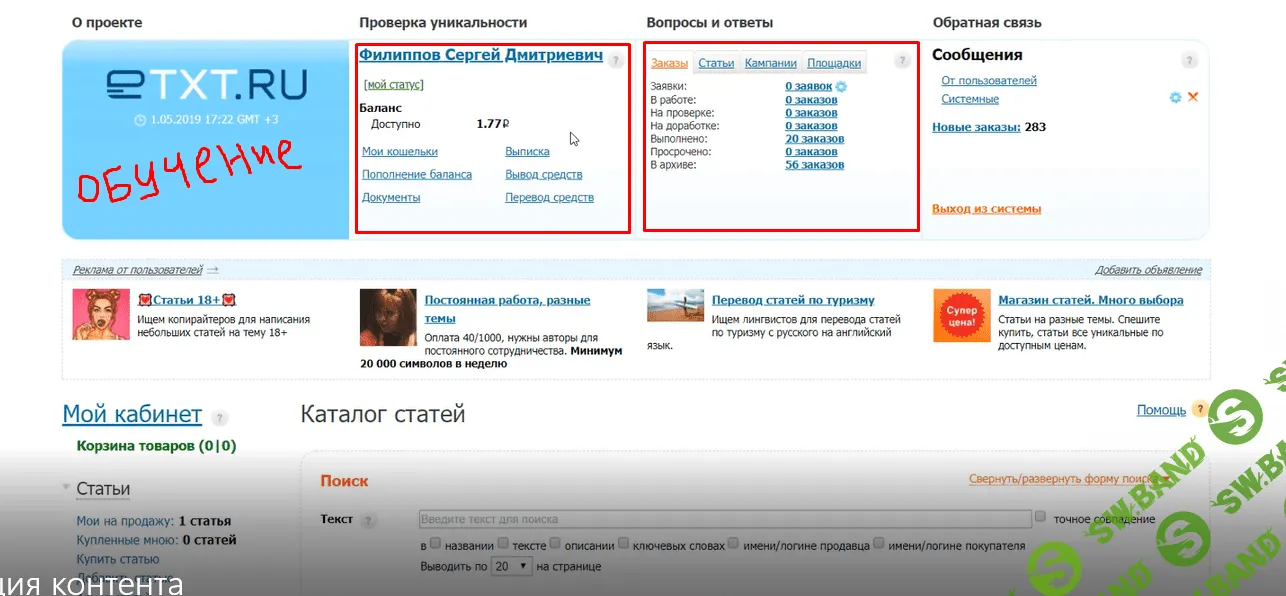The image size is (1286, 596).
Task: Click help question mark in Сообщения panel
Action: point(1188,61)
